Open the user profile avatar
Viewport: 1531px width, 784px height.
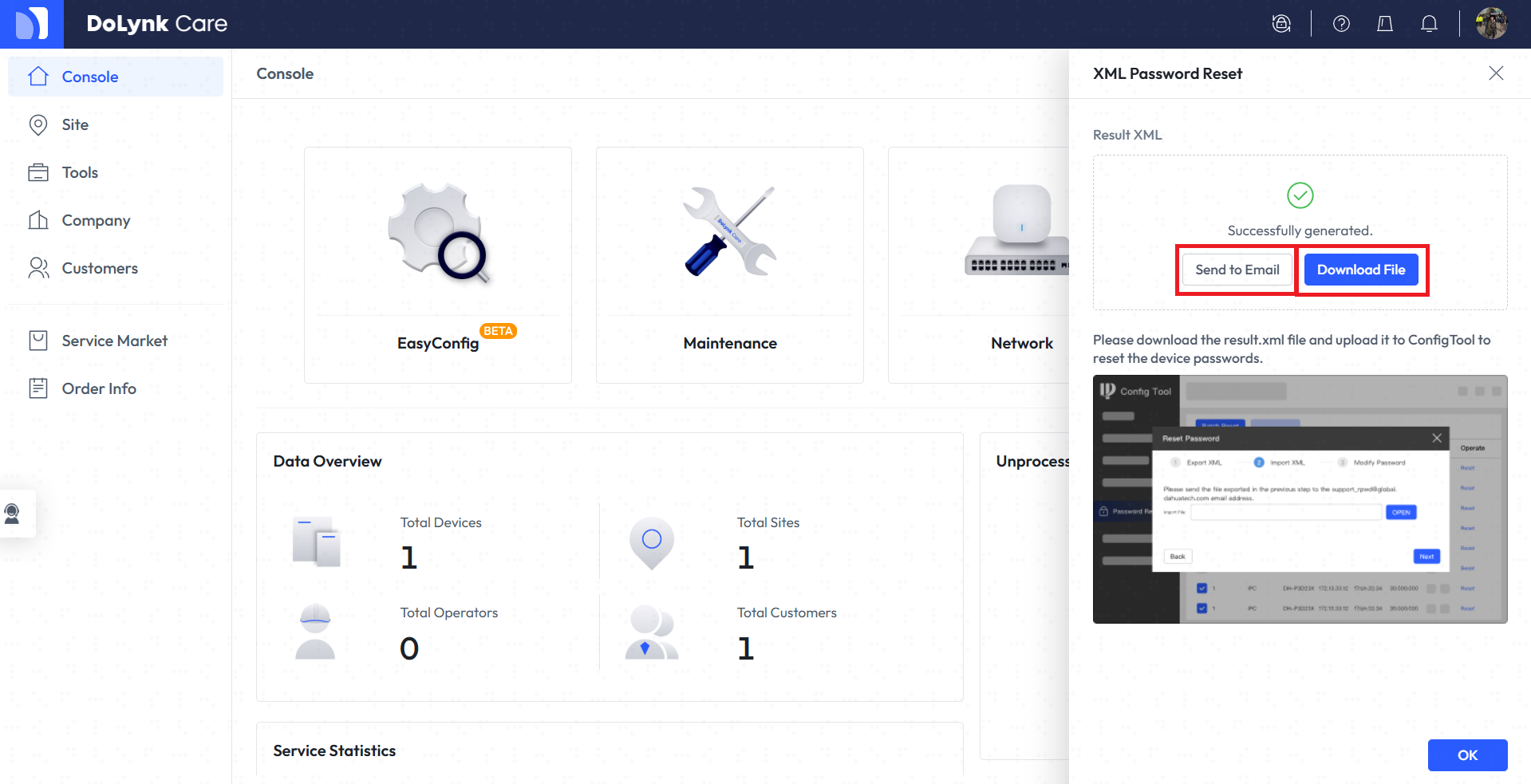(x=1491, y=23)
